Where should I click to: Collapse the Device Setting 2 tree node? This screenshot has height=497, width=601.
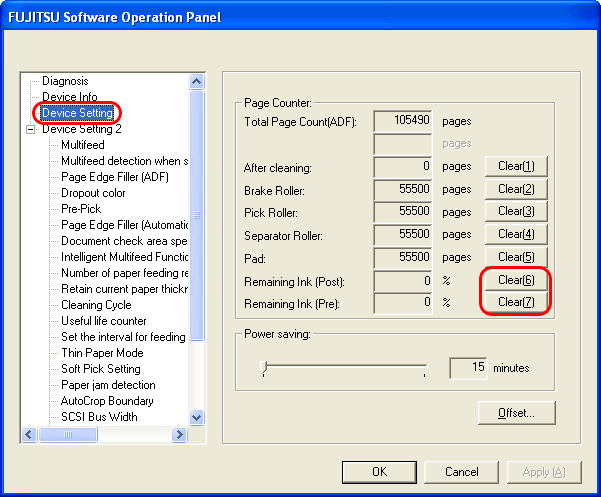pyautogui.click(x=30, y=130)
